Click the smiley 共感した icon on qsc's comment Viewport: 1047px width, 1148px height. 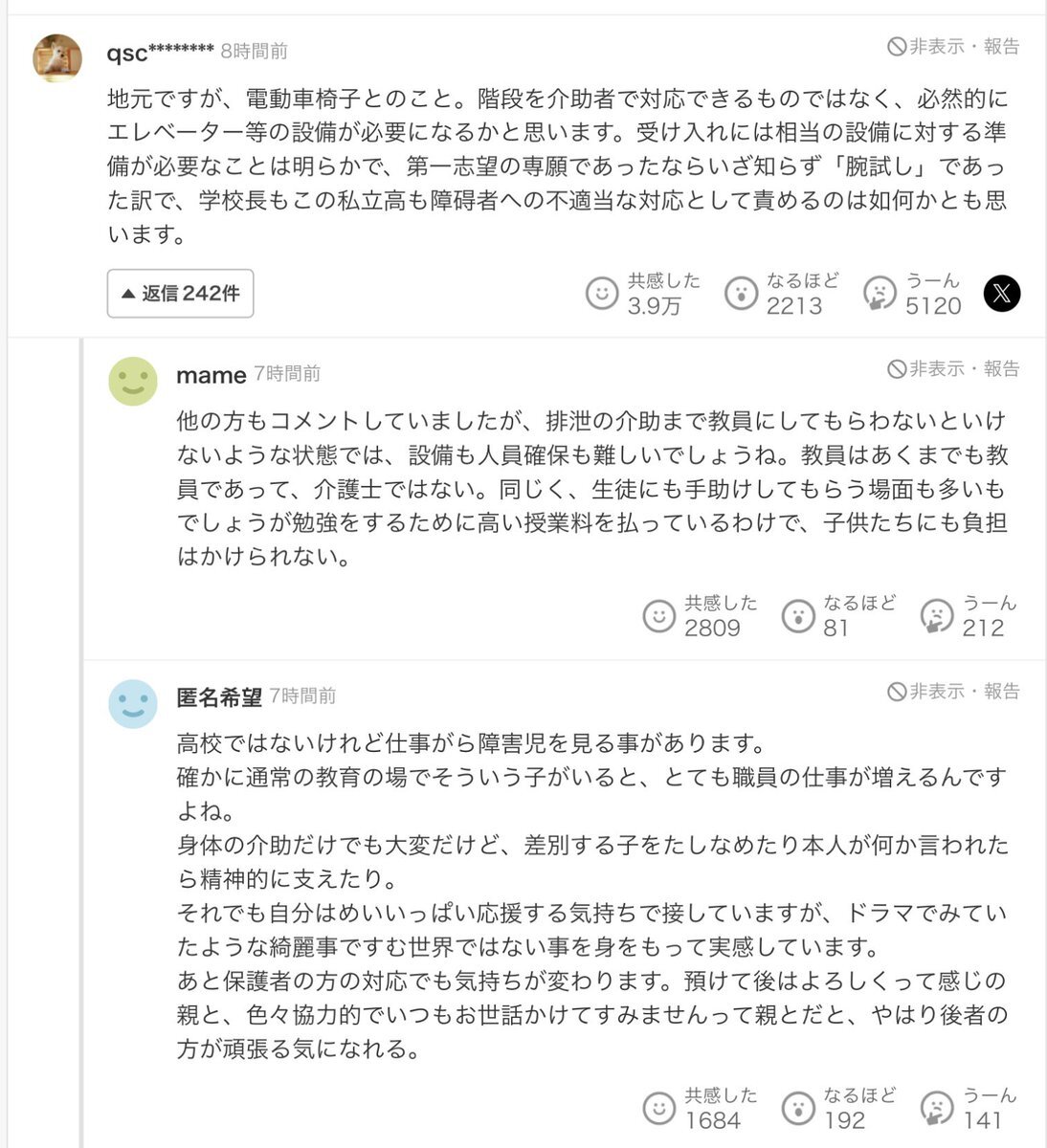click(602, 294)
